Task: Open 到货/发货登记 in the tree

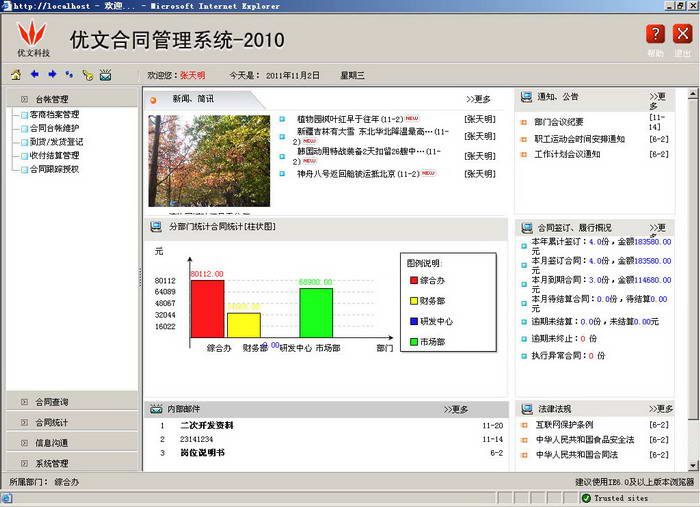Action: click(56, 142)
